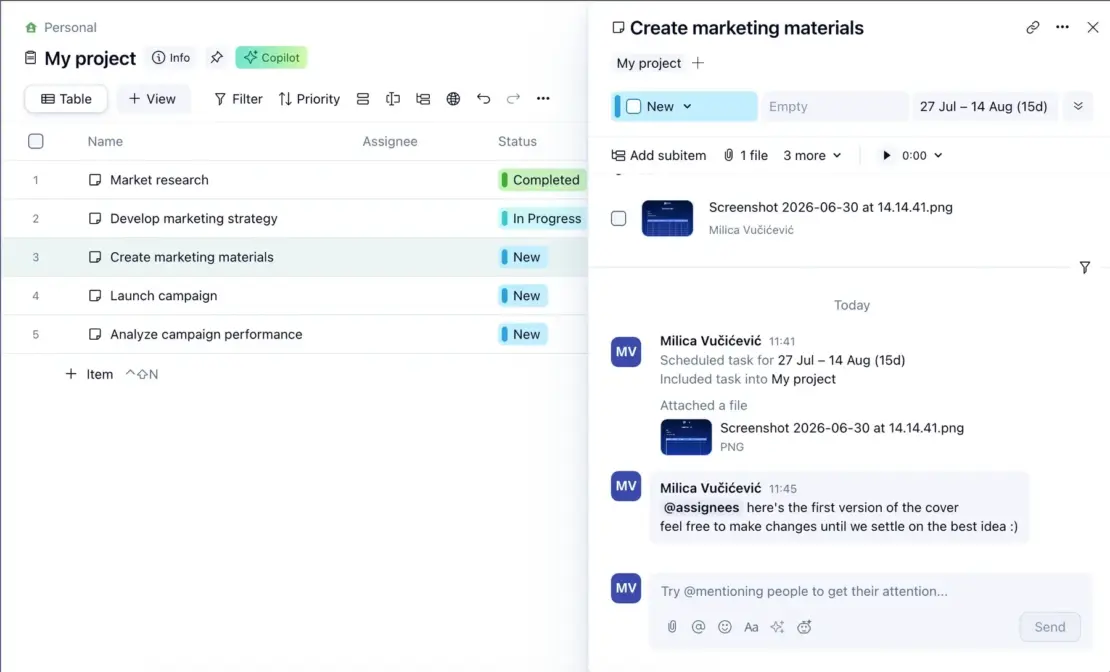The height and width of the screenshot is (672, 1110).
Task: Open screenshot thumbnail in activity feed
Action: point(686,437)
